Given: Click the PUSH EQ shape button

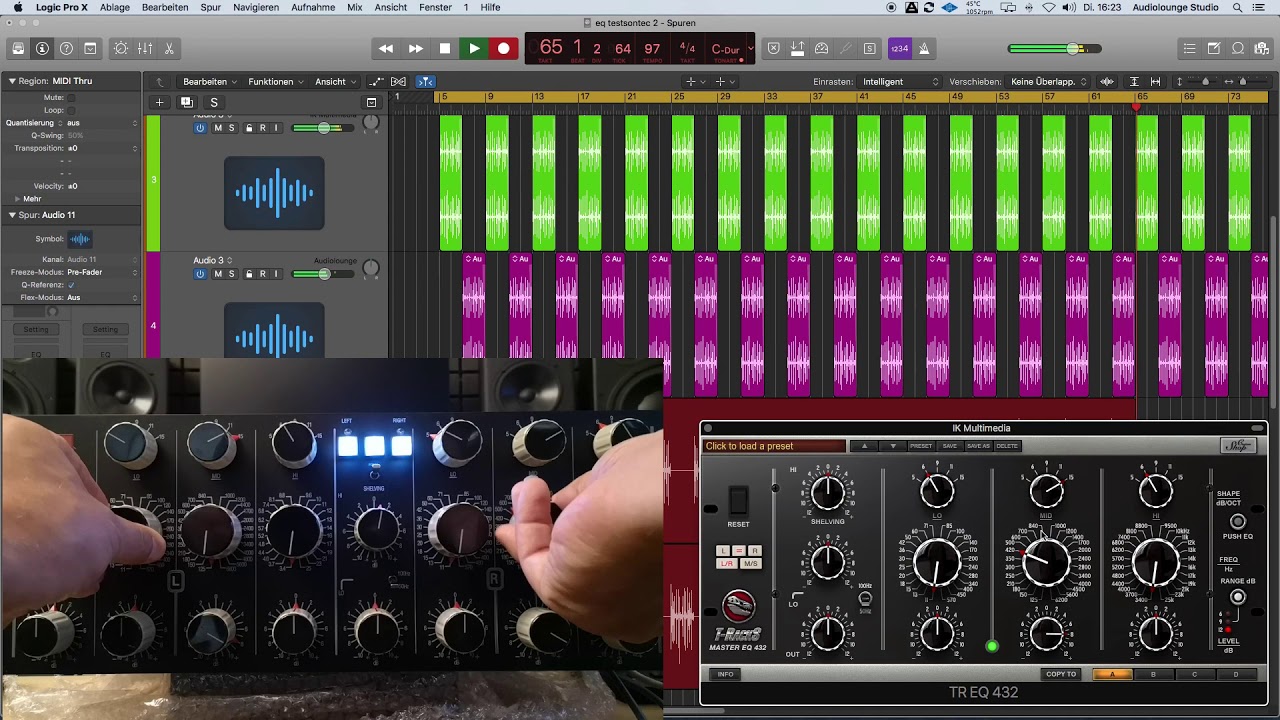Looking at the screenshot, I should (1238, 522).
